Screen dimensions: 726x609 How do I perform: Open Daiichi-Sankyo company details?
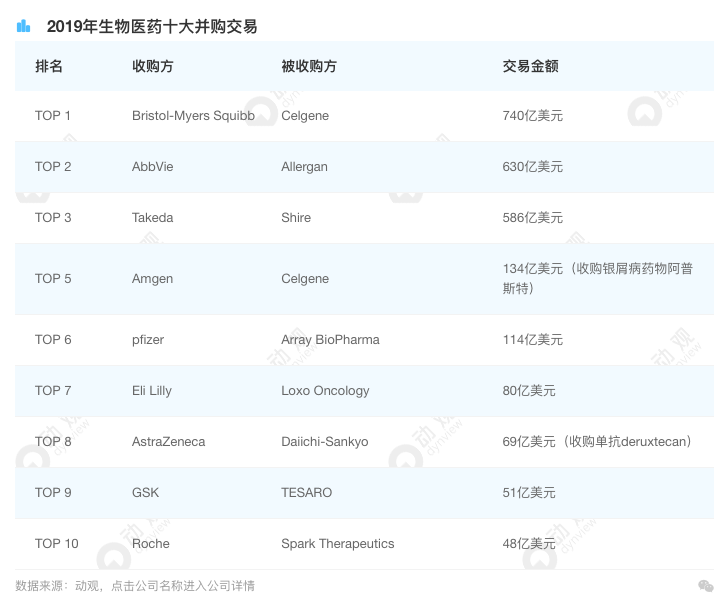325,442
